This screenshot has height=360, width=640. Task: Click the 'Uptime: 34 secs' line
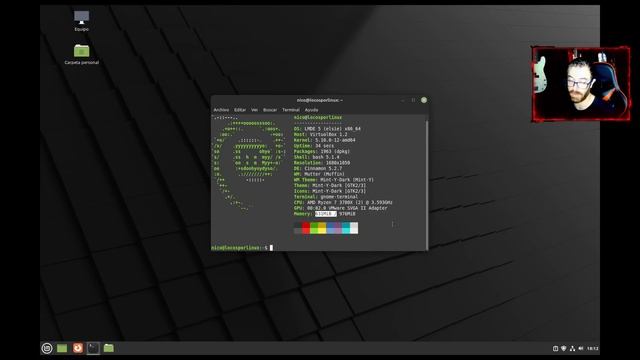coord(314,146)
